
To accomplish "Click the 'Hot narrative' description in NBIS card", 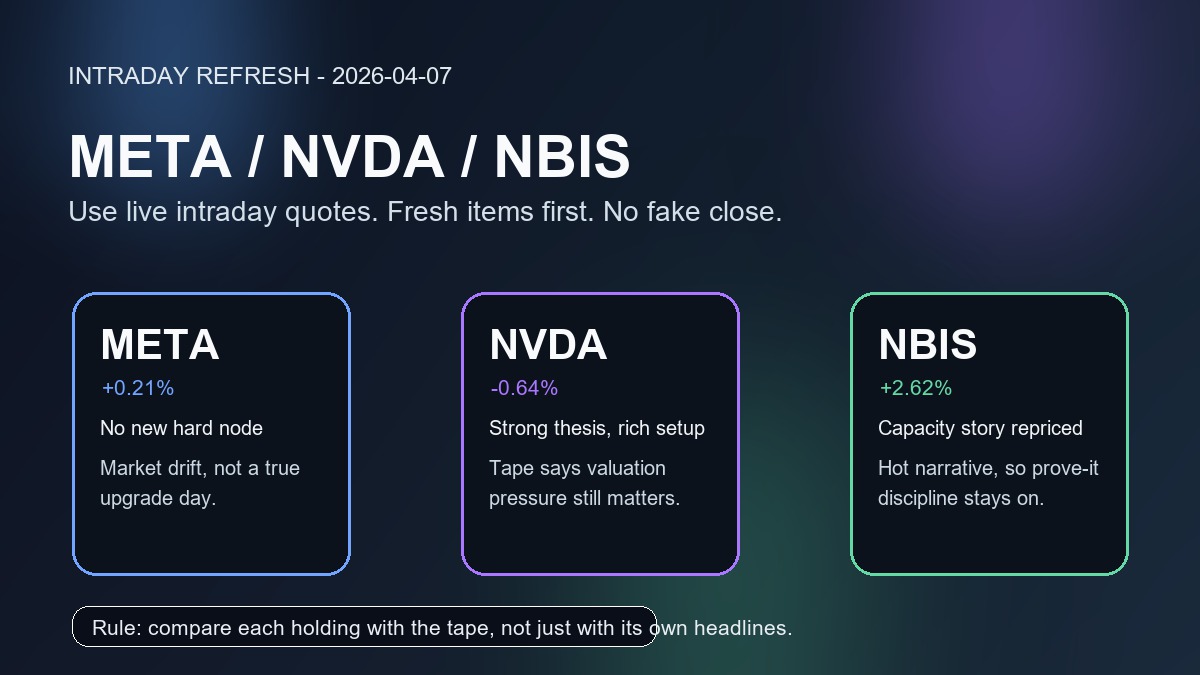I will click(988, 483).
